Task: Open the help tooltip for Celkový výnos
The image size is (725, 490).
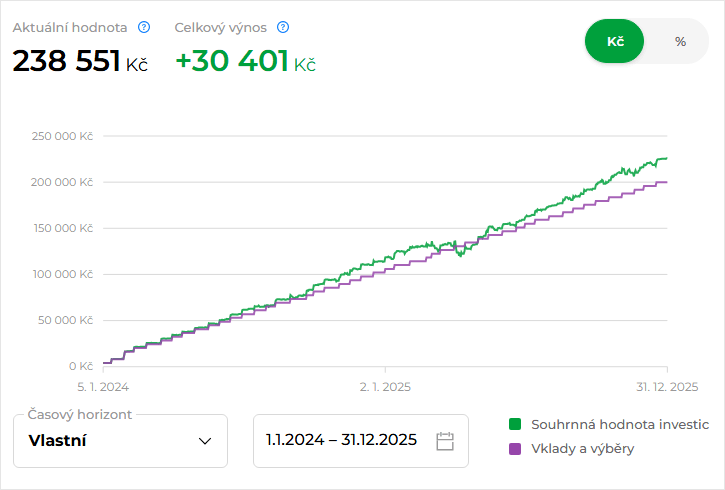Action: click(283, 27)
